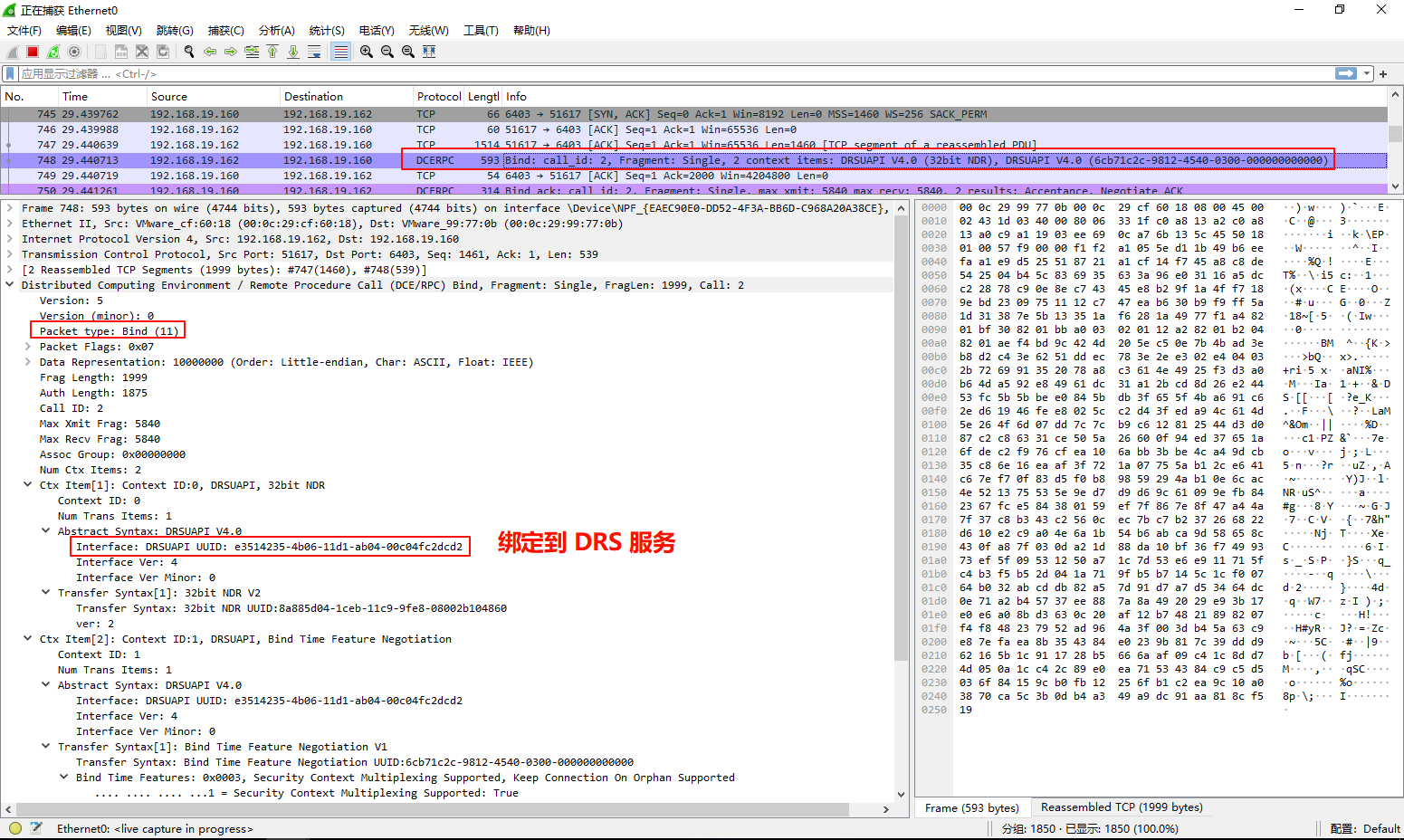Click the find packet magnifier icon
The image size is (1404, 840).
tap(189, 52)
